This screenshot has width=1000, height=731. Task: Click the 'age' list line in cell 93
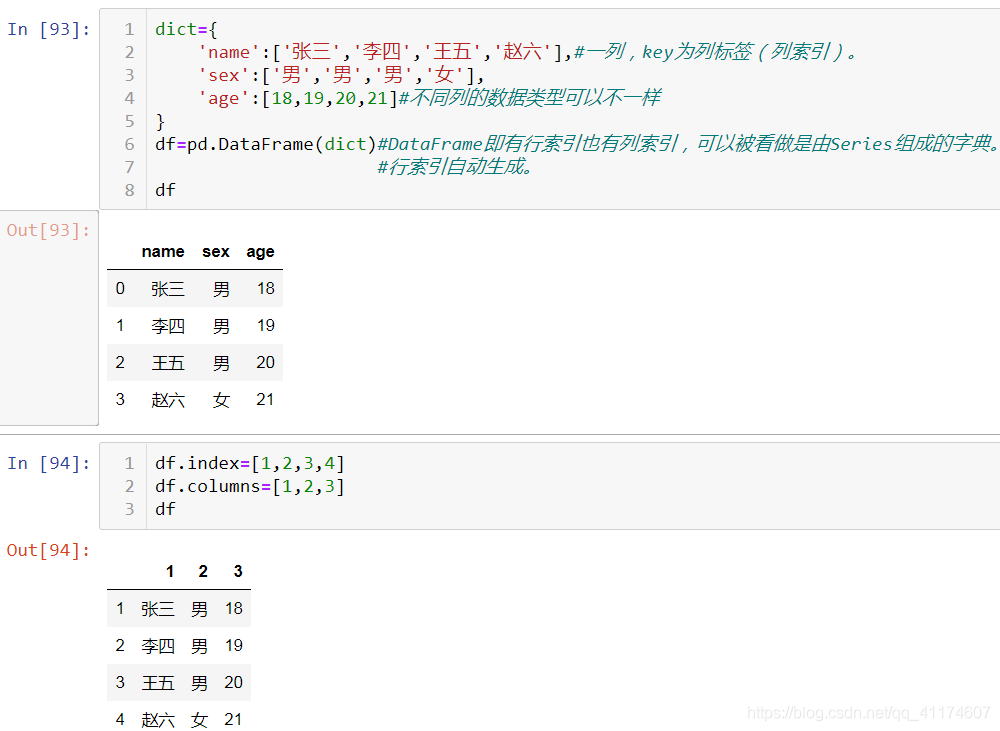(429, 98)
